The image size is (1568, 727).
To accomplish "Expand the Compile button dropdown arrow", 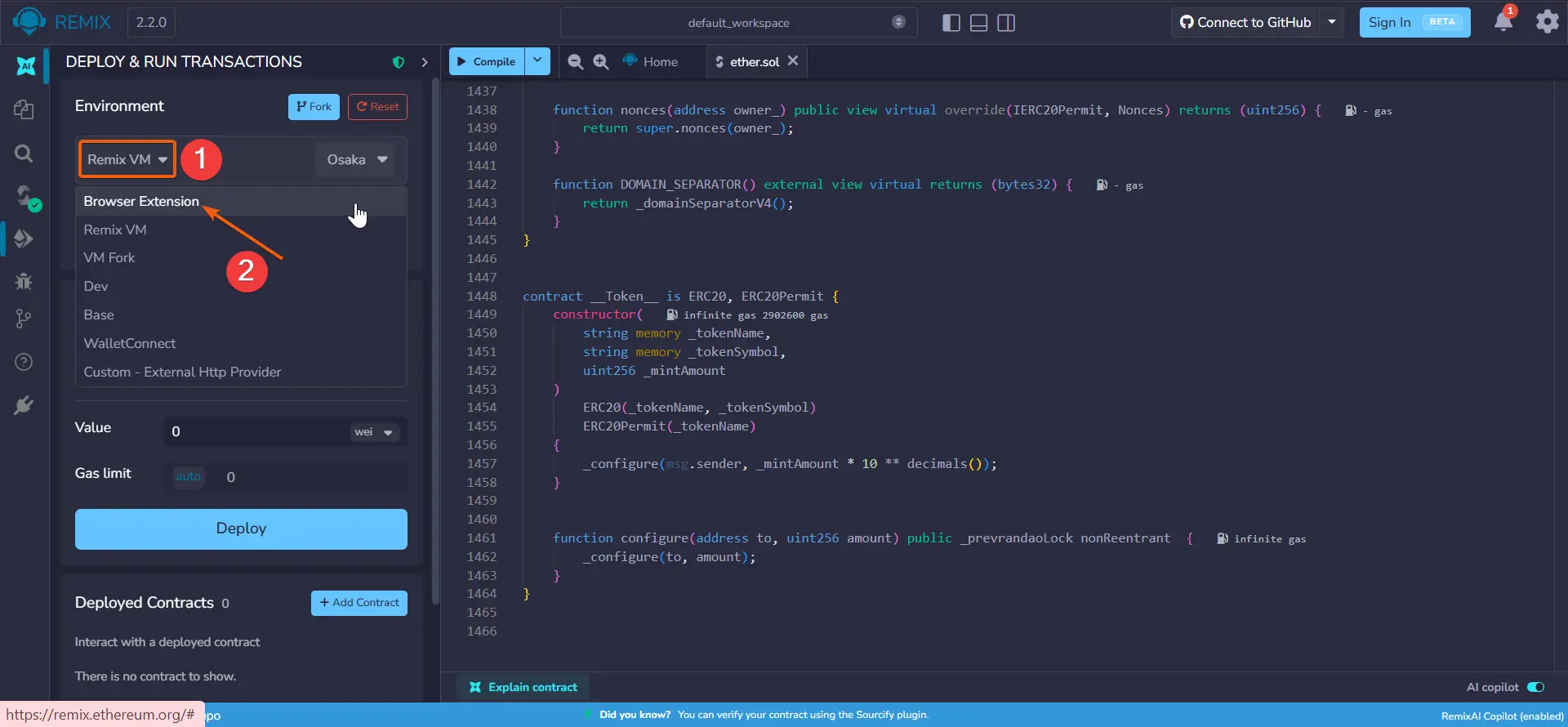I will pyautogui.click(x=537, y=61).
